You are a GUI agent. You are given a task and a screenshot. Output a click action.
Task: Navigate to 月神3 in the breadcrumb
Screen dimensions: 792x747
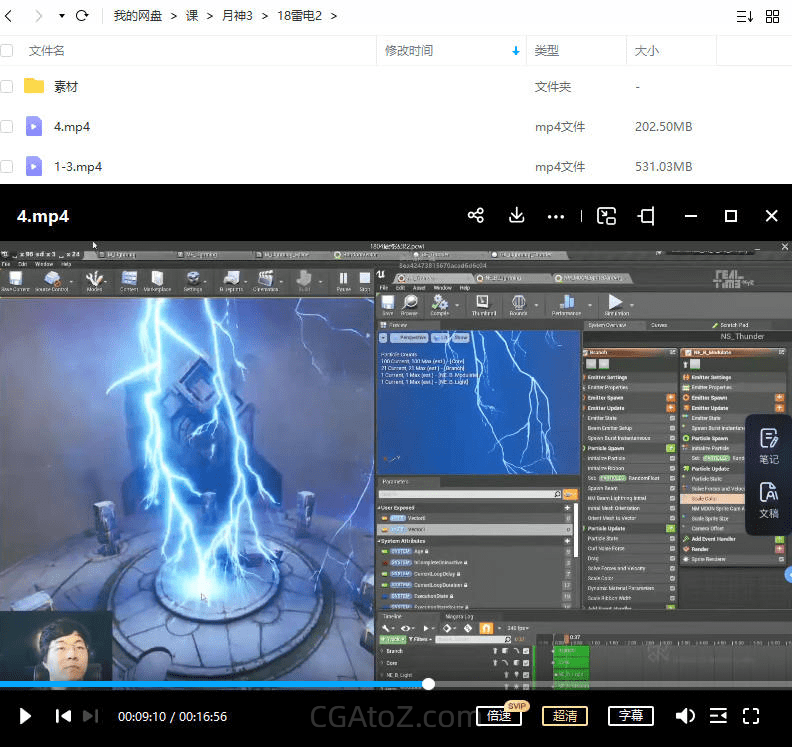pos(237,16)
